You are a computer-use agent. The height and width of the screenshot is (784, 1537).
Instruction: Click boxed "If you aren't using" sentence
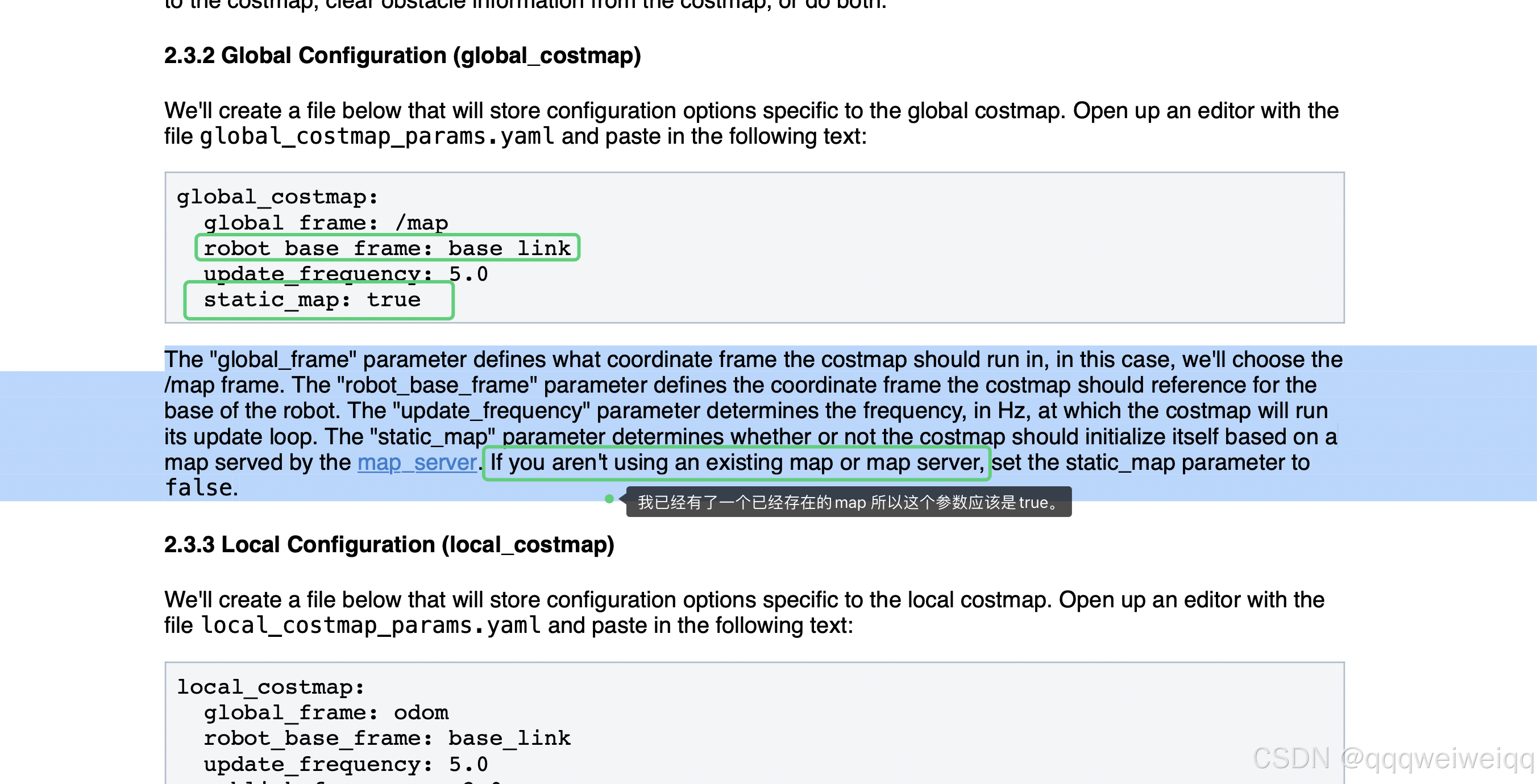736,462
